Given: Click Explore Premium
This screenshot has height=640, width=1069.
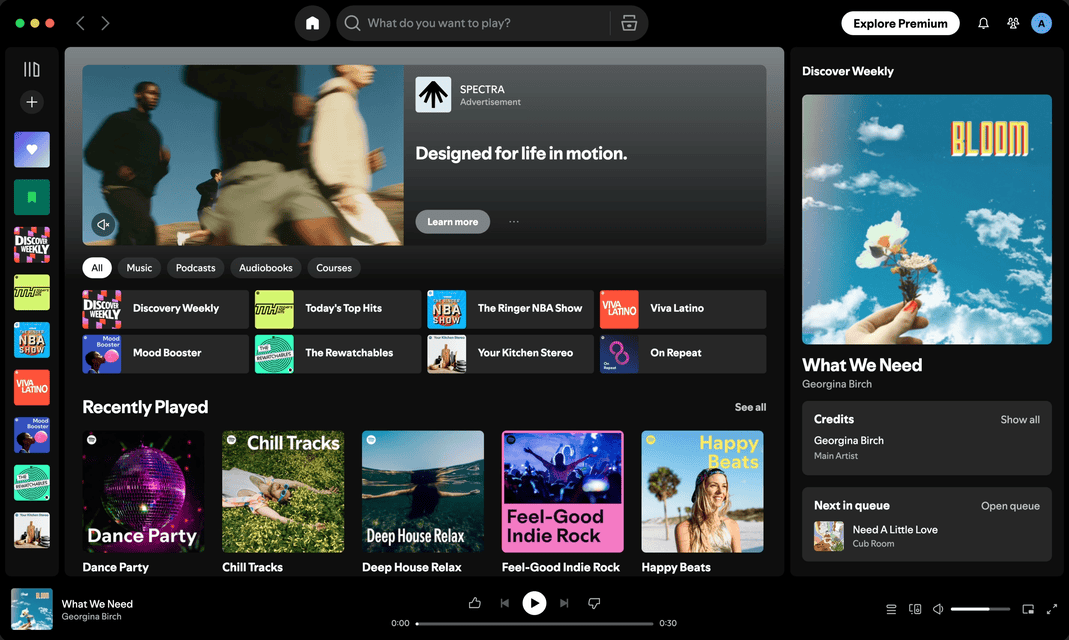Looking at the screenshot, I should tap(900, 23).
